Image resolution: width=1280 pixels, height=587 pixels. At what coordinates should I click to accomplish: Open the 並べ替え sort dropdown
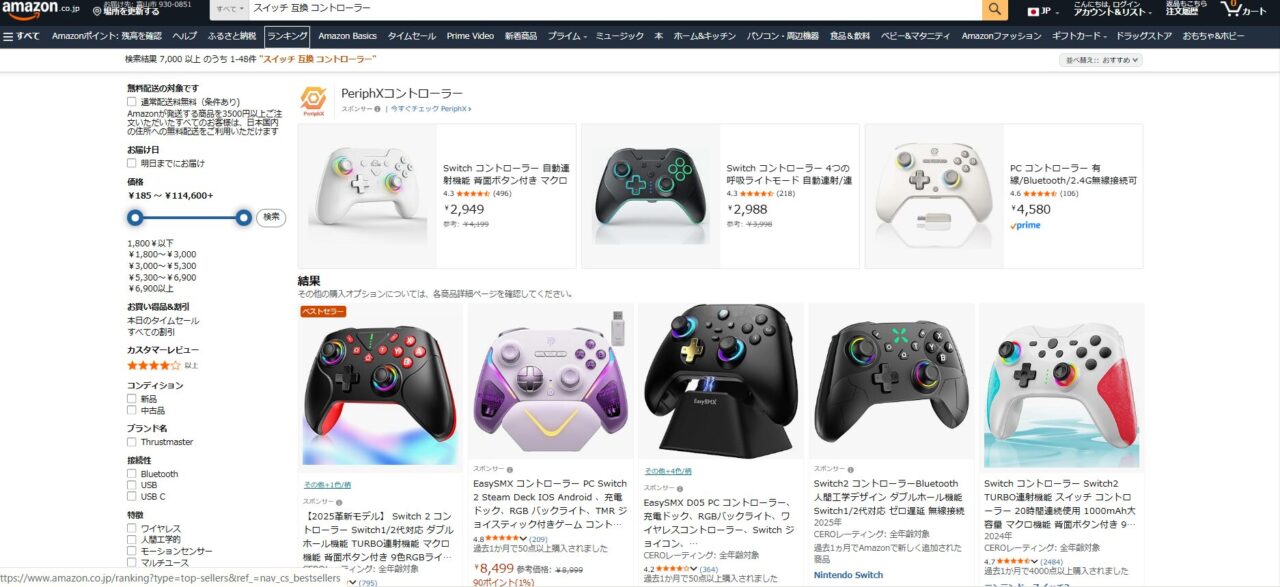1101,60
